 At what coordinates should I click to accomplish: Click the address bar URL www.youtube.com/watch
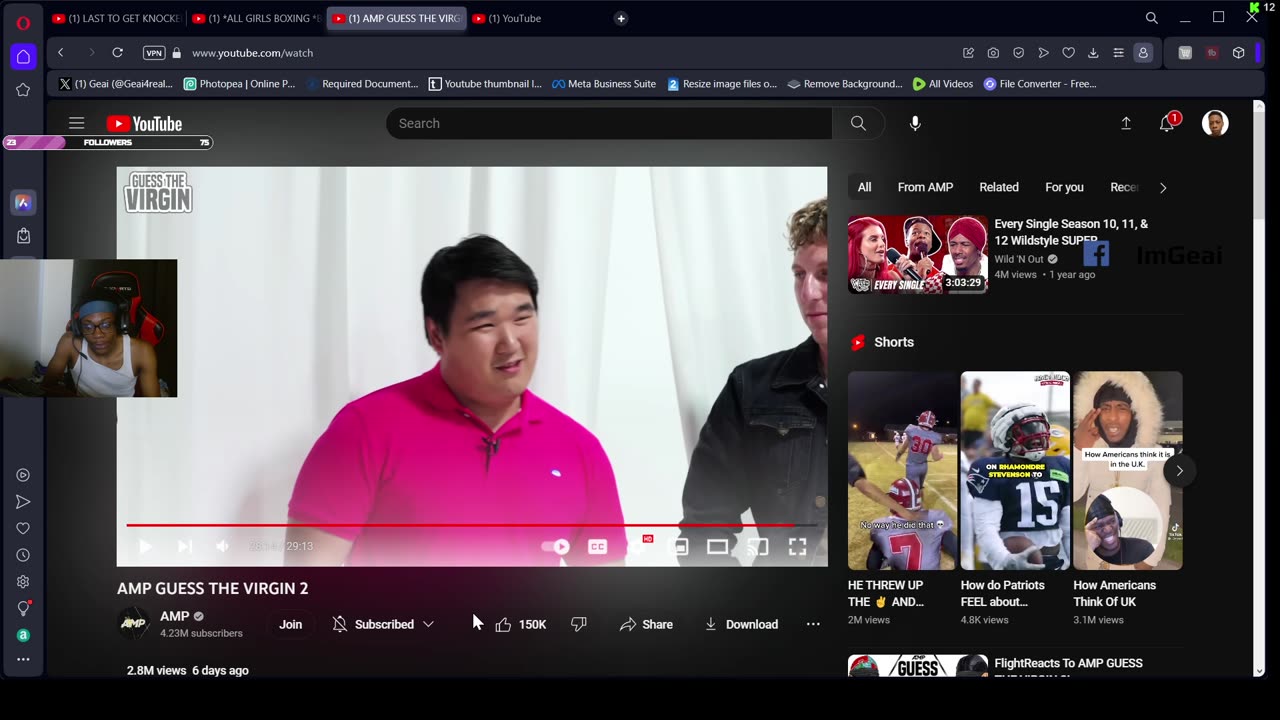pyautogui.click(x=252, y=53)
